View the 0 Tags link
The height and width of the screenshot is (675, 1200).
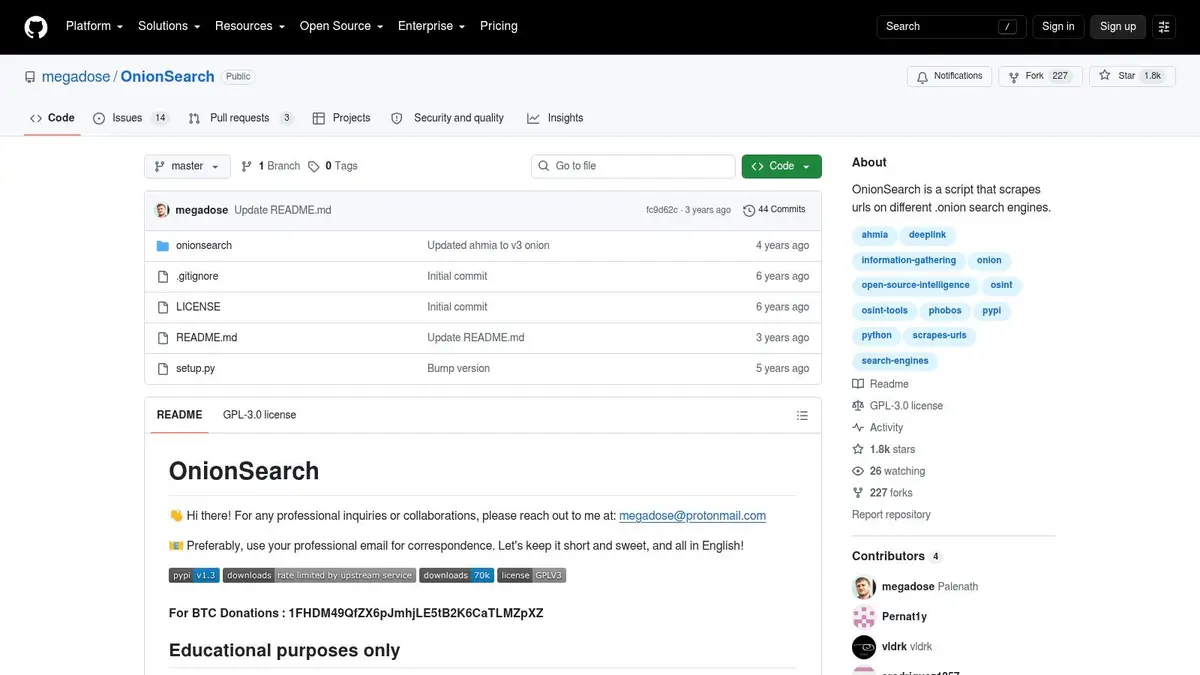[333, 166]
